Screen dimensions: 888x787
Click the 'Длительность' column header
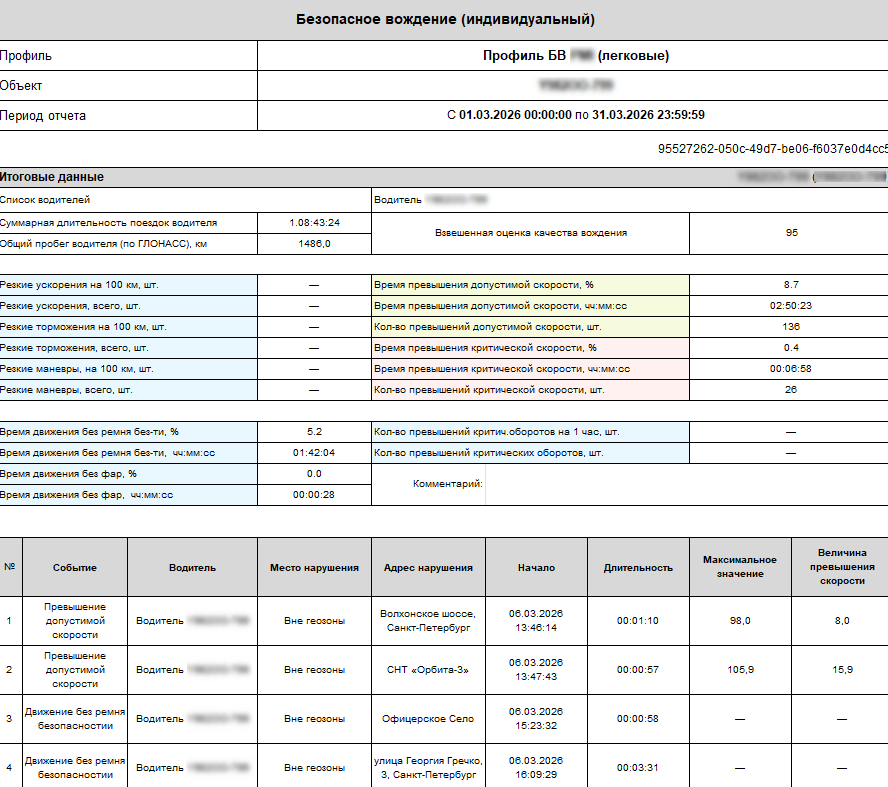(638, 568)
